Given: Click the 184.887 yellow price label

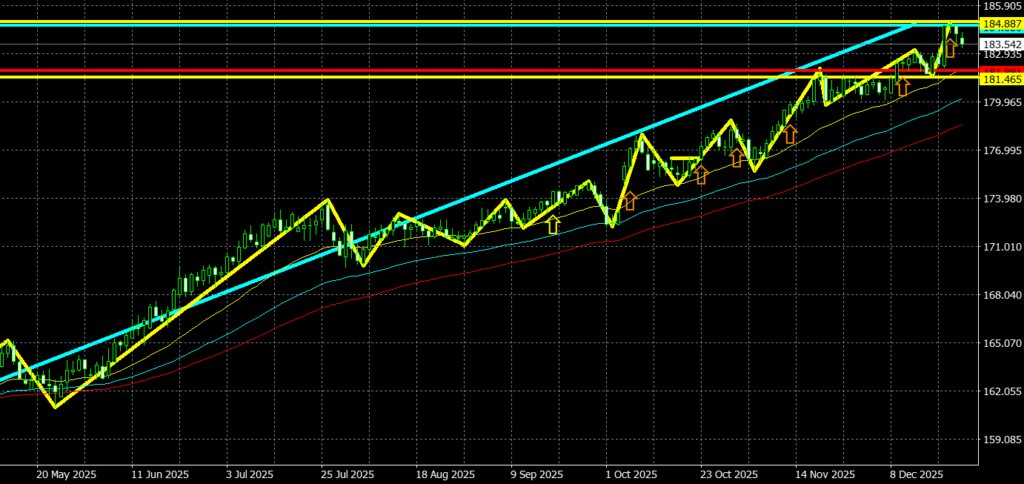Looking at the screenshot, I should pos(1000,23).
